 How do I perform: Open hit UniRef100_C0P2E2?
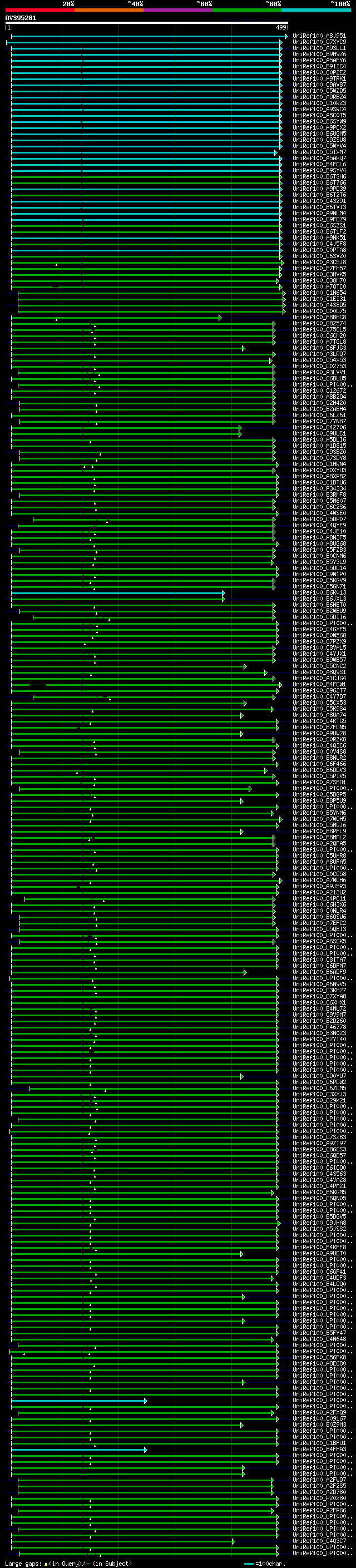click(x=319, y=72)
